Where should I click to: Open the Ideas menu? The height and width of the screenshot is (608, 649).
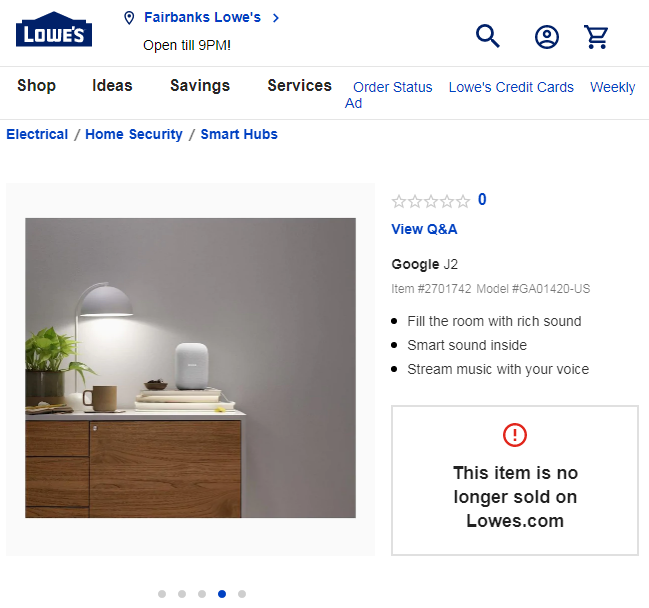click(112, 86)
